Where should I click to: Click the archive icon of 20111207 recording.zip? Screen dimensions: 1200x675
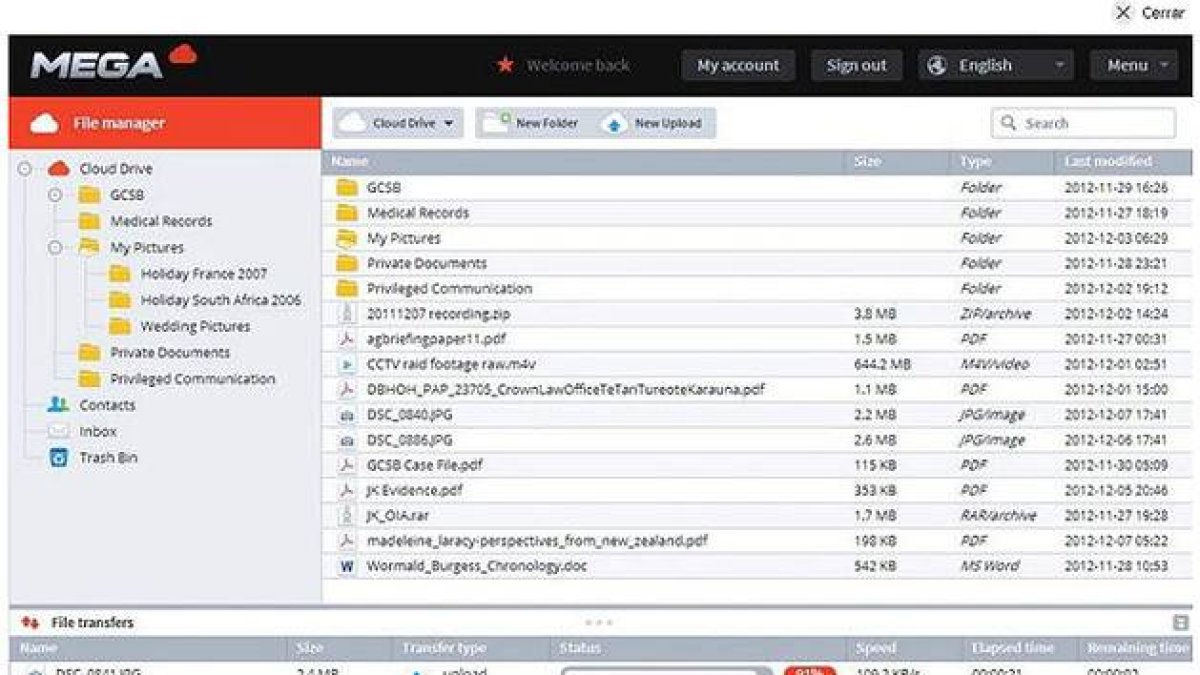point(347,314)
